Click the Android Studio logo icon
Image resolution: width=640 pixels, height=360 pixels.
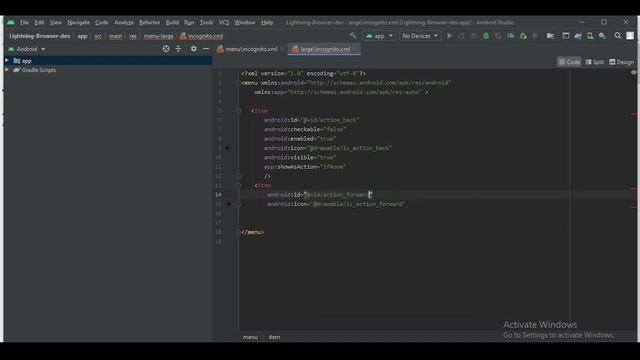click(x=11, y=22)
